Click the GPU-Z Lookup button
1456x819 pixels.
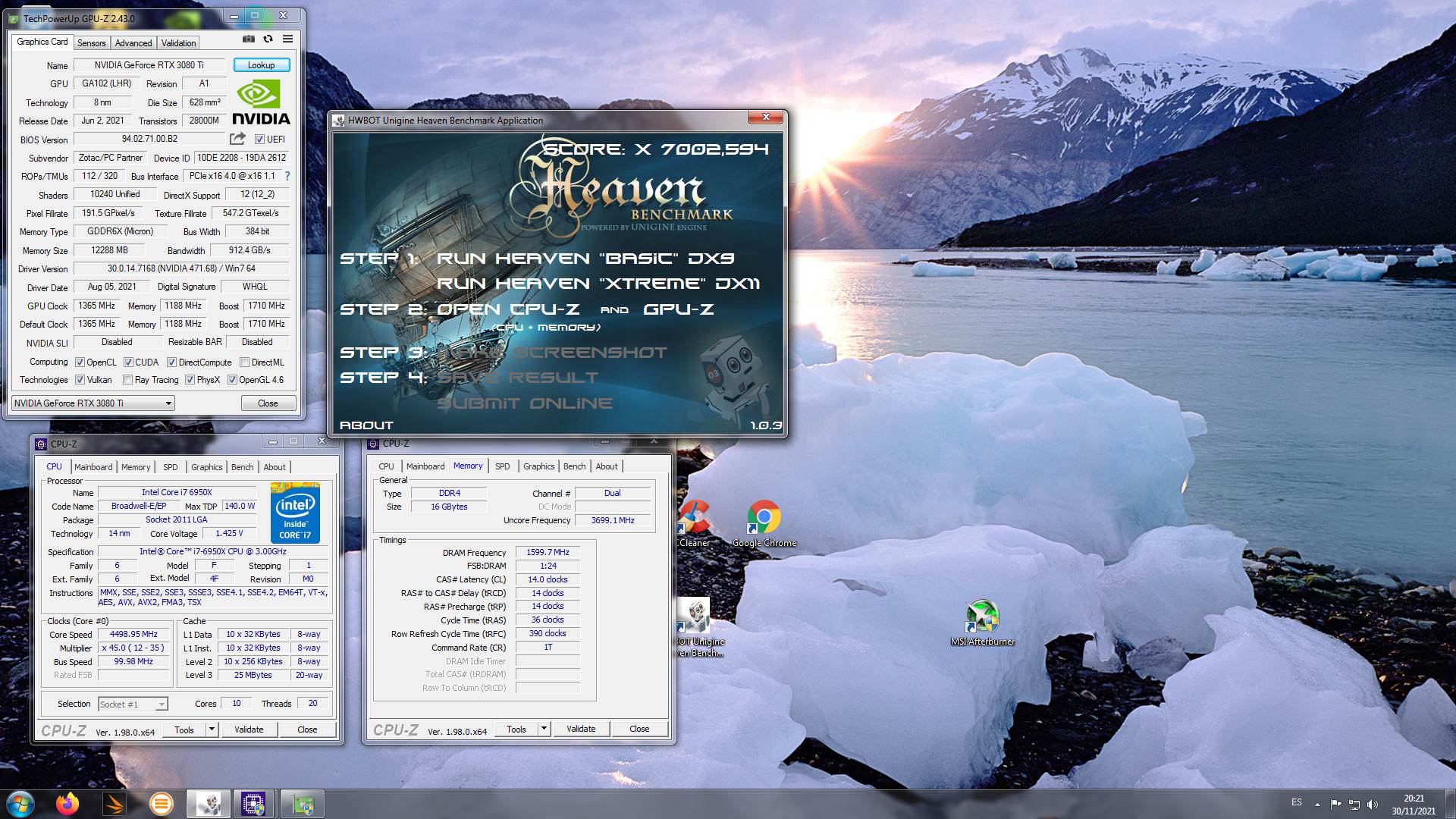(261, 65)
